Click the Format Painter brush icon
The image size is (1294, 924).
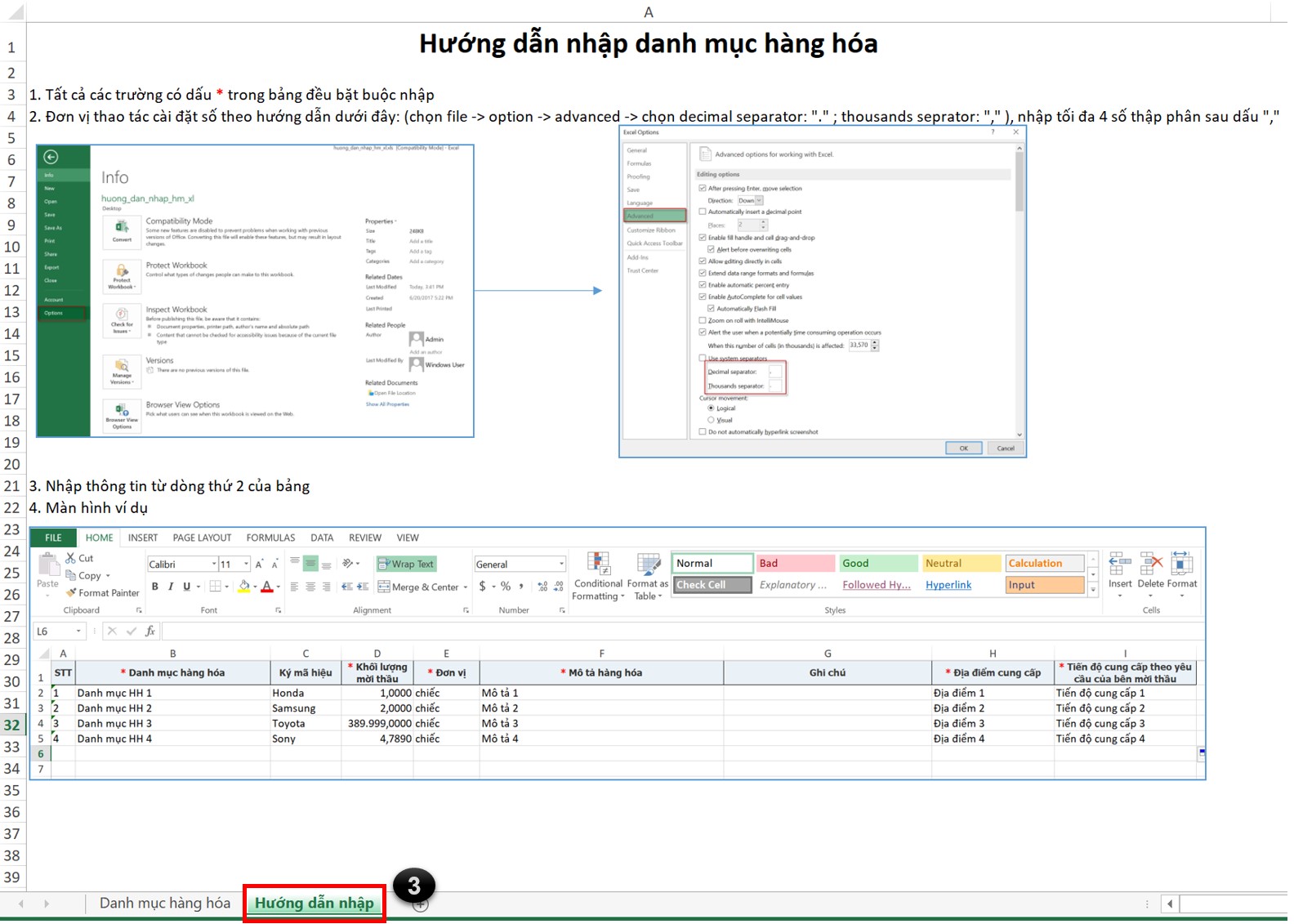coord(71,593)
